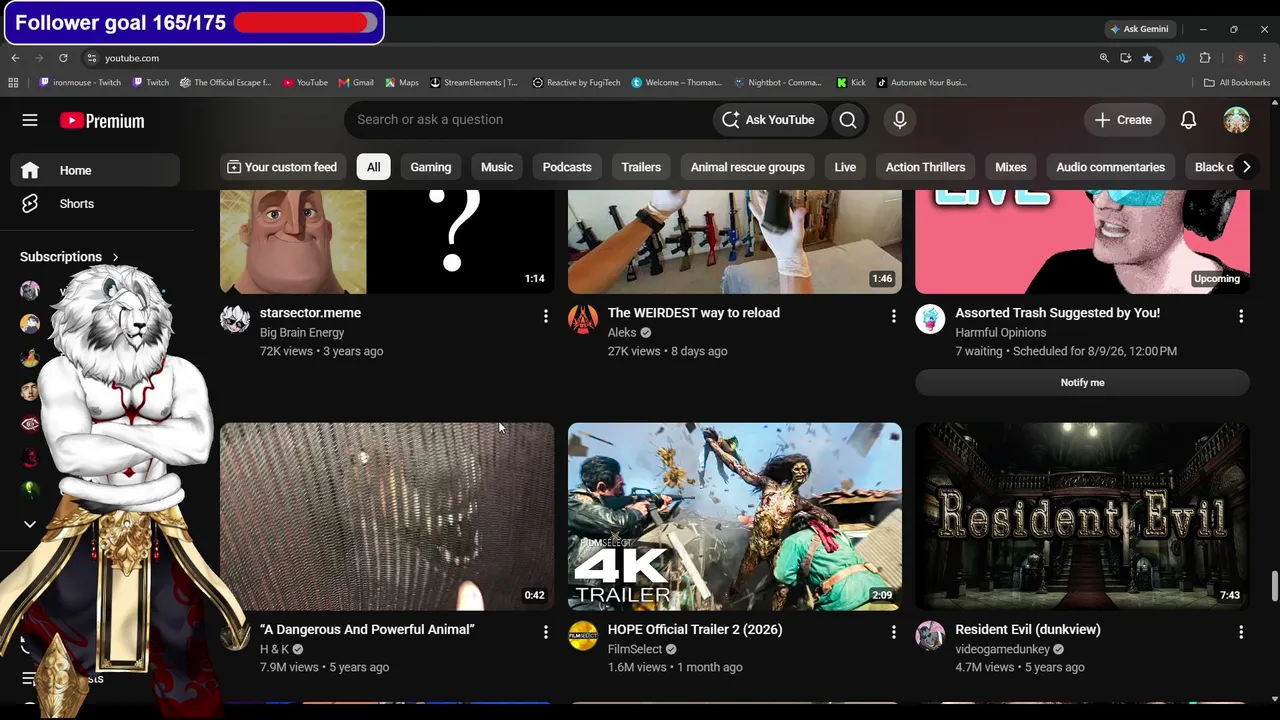Click the search magnifier button
This screenshot has height=720, width=1280.
pyautogui.click(x=848, y=120)
